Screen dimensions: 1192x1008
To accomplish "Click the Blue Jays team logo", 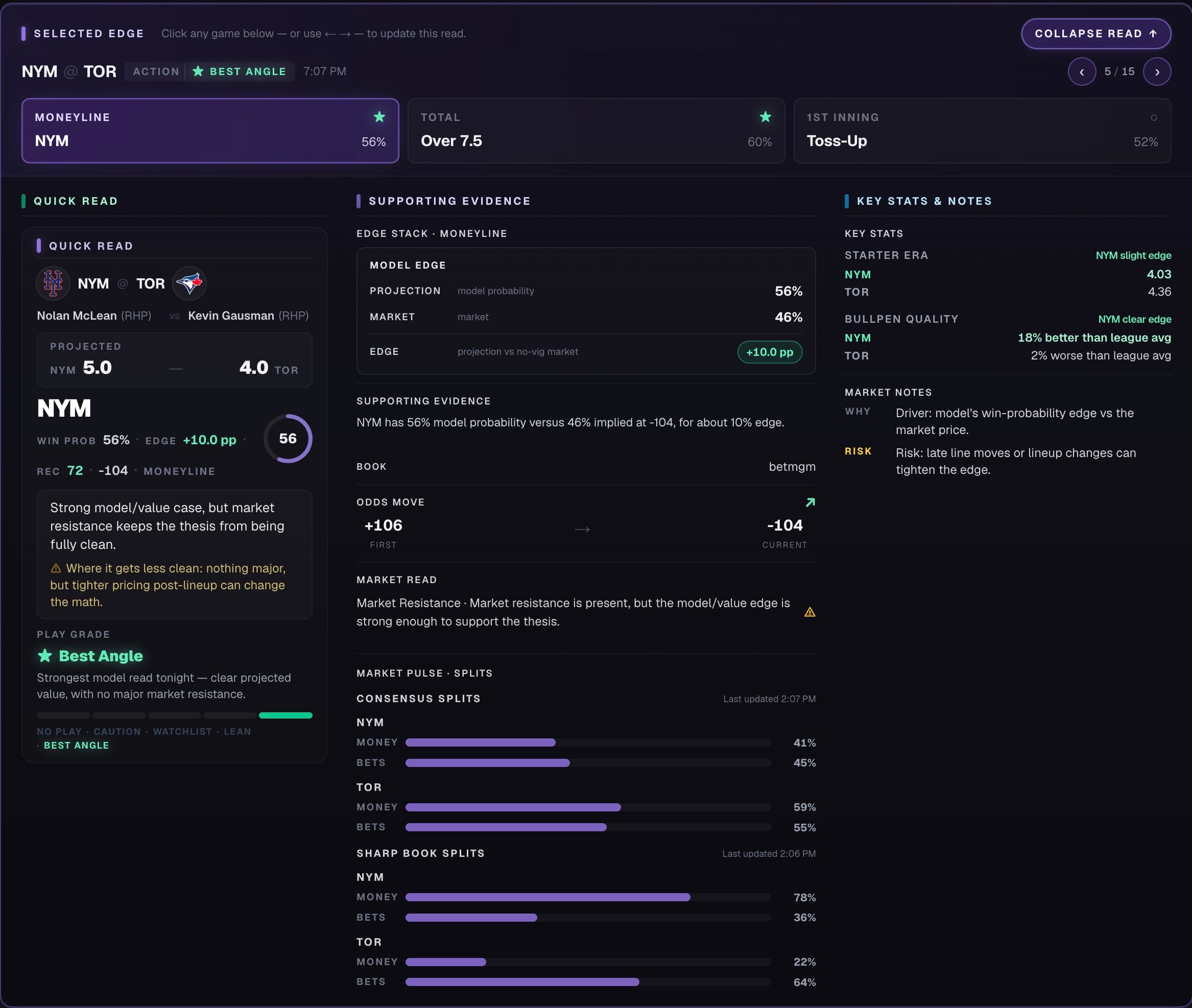I will [189, 283].
